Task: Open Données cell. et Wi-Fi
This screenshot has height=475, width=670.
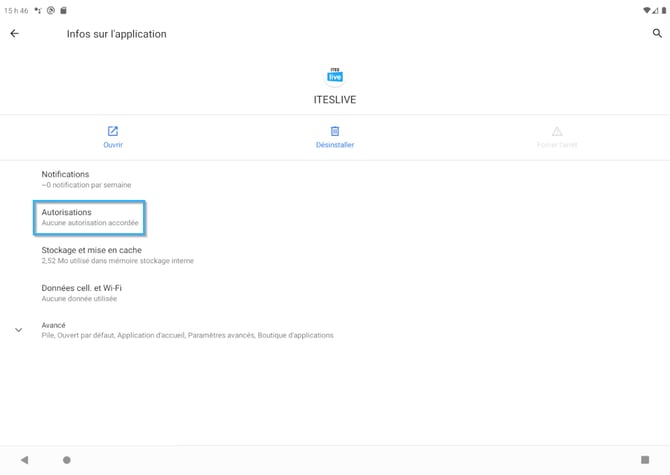Action: tap(335, 293)
